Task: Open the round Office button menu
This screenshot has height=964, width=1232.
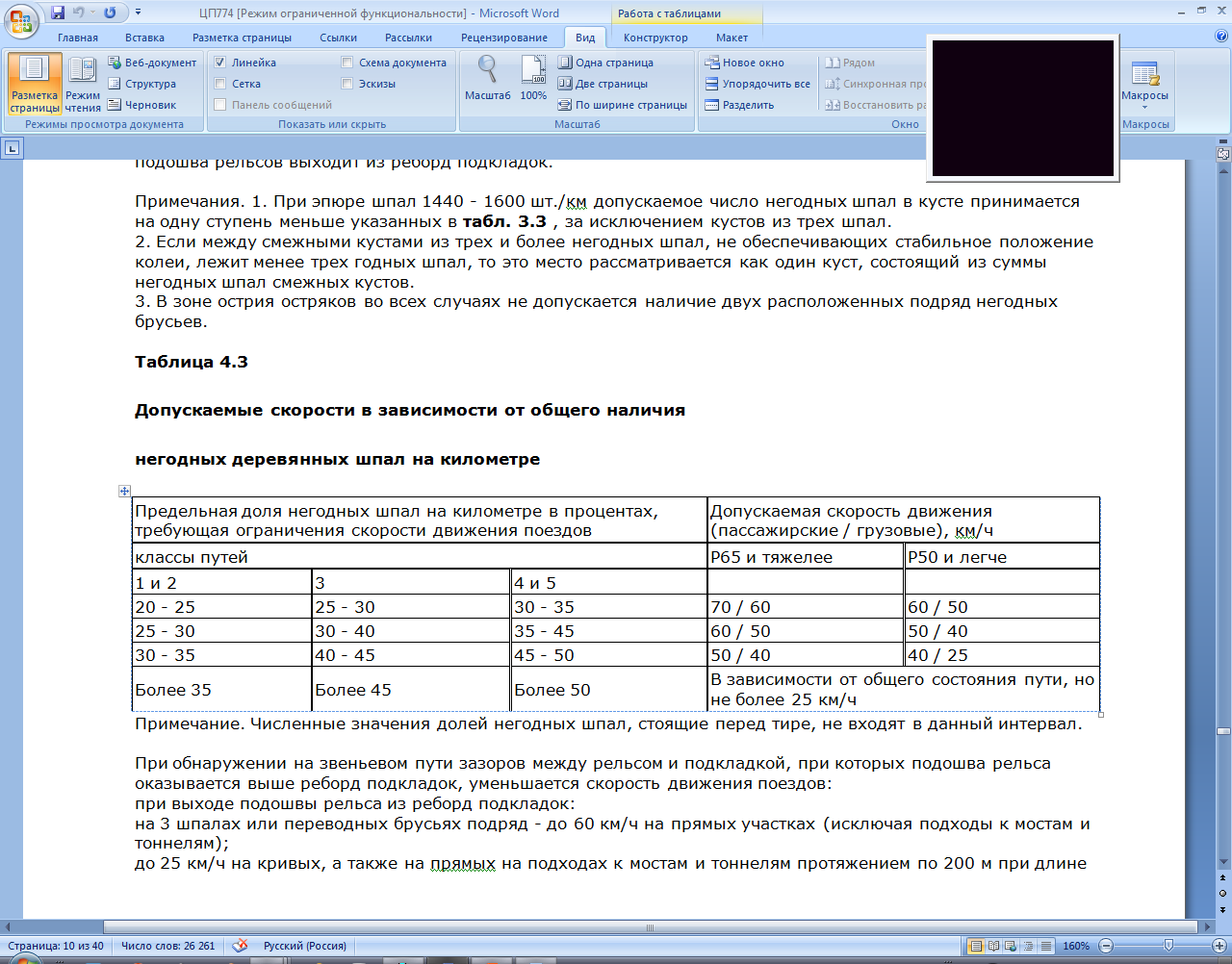Action: [x=21, y=20]
